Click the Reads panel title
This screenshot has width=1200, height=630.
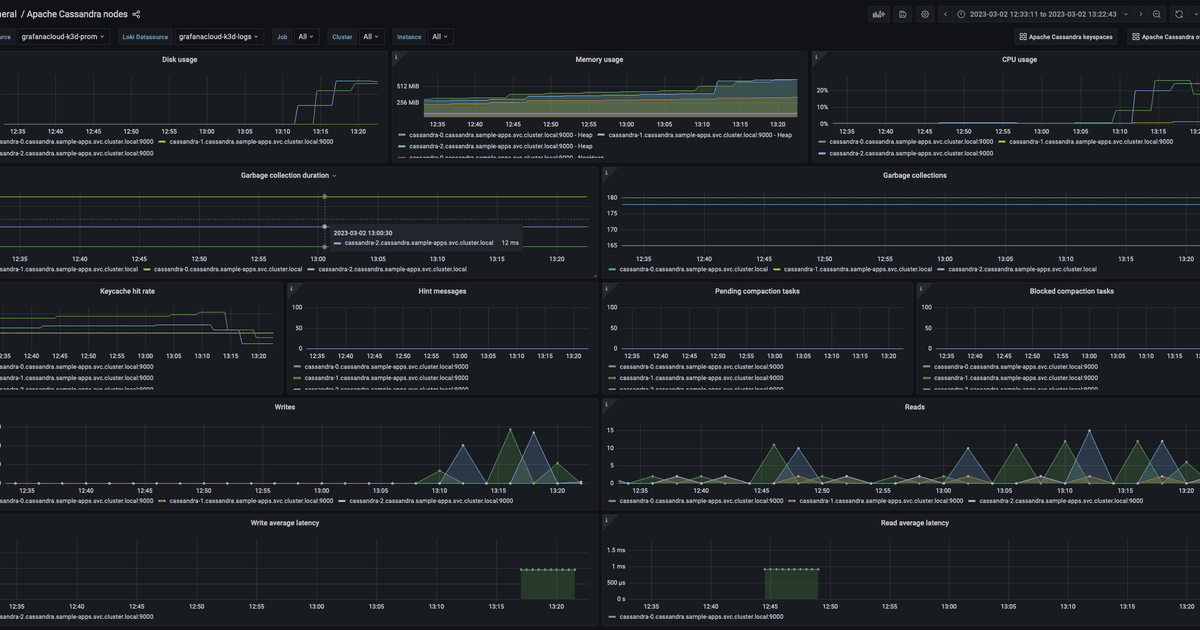click(x=915, y=407)
